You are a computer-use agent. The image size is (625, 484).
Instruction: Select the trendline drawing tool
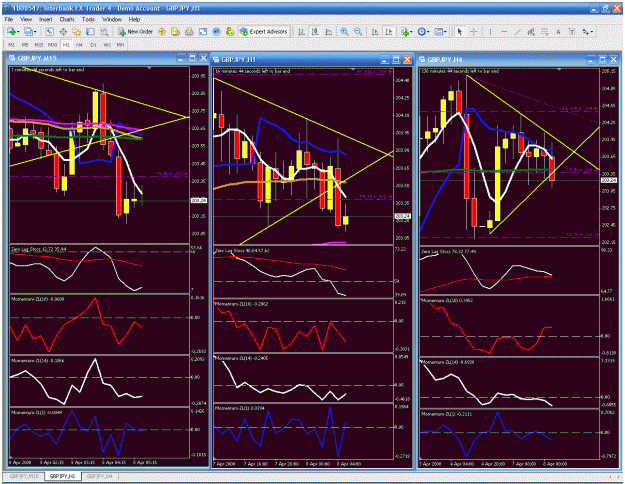coord(517,31)
